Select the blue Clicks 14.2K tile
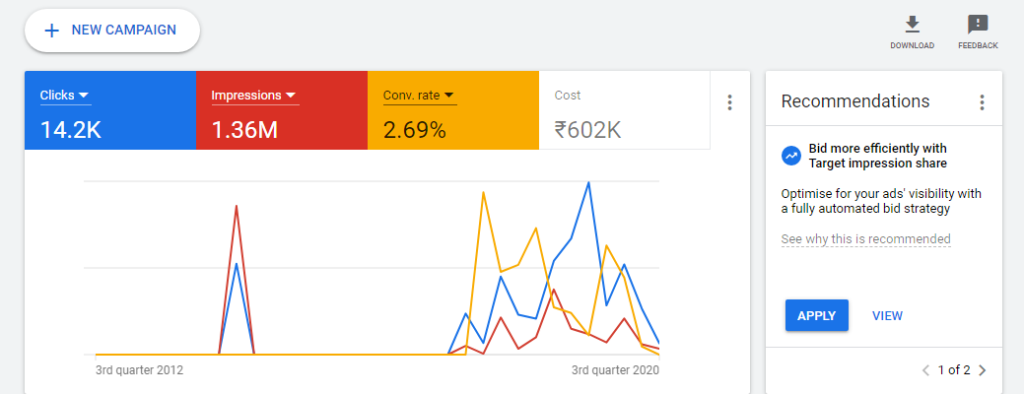 110,110
